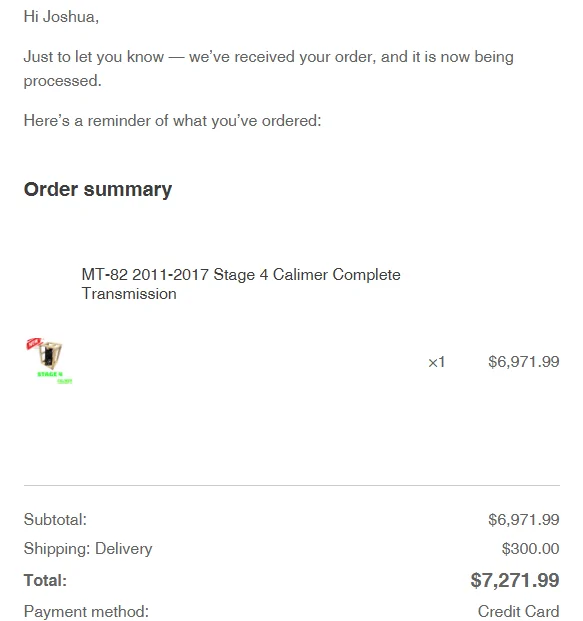Click the Payment method label

86,611
